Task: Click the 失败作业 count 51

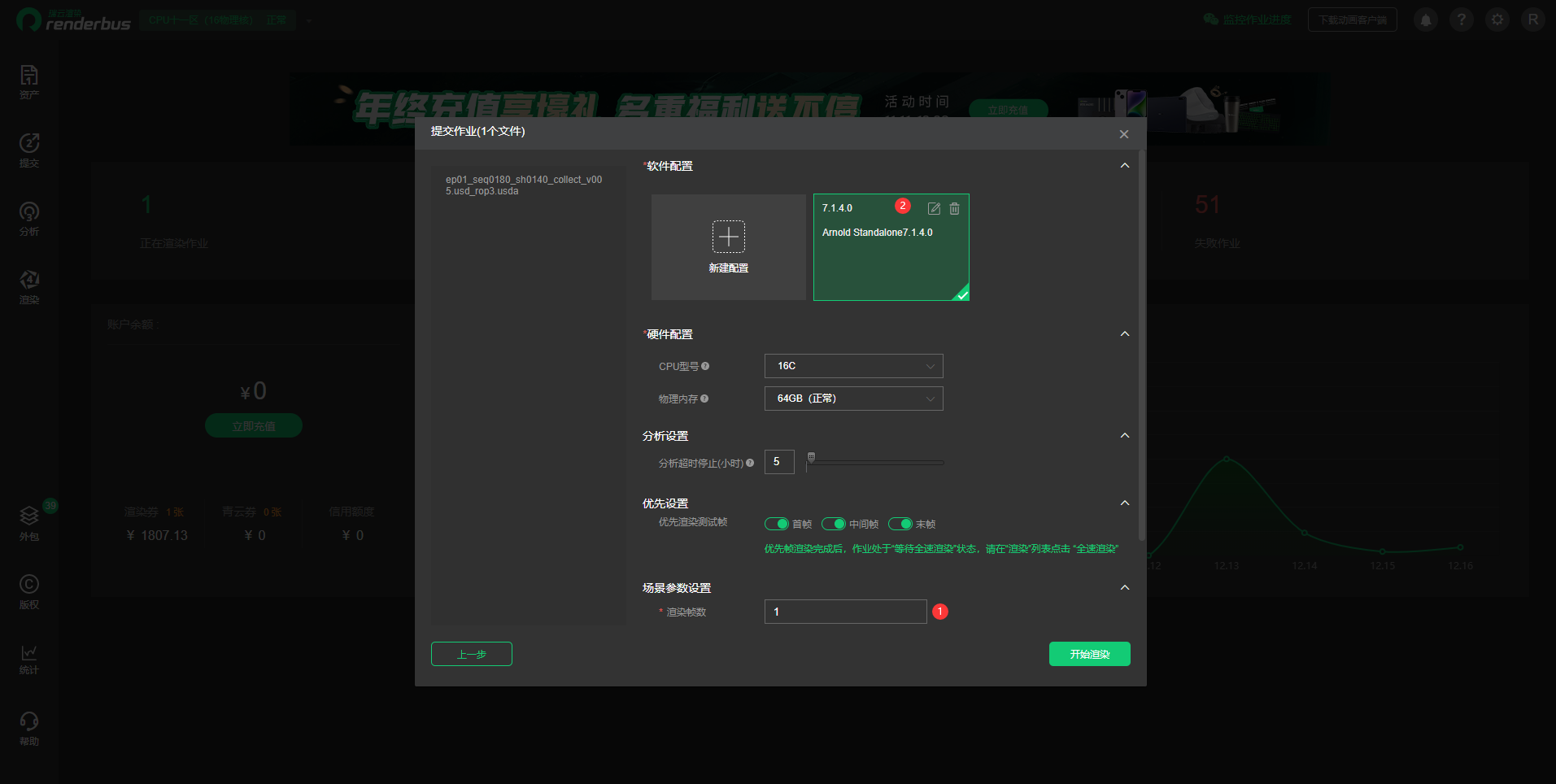Action: 1207,205
